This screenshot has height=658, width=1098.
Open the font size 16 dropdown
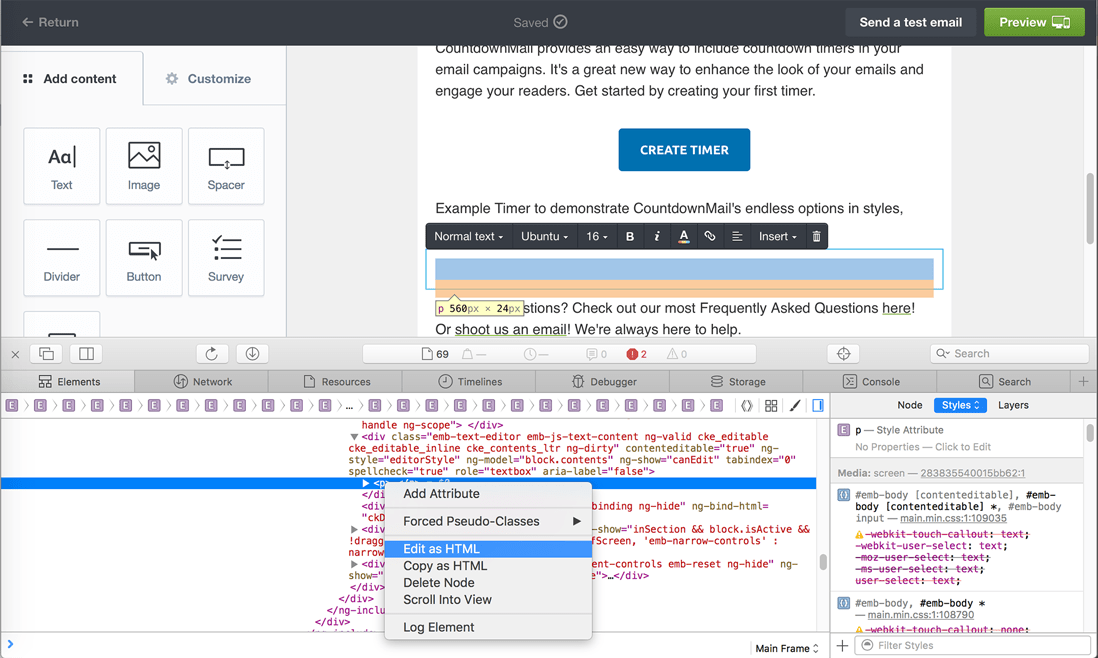[x=597, y=237]
